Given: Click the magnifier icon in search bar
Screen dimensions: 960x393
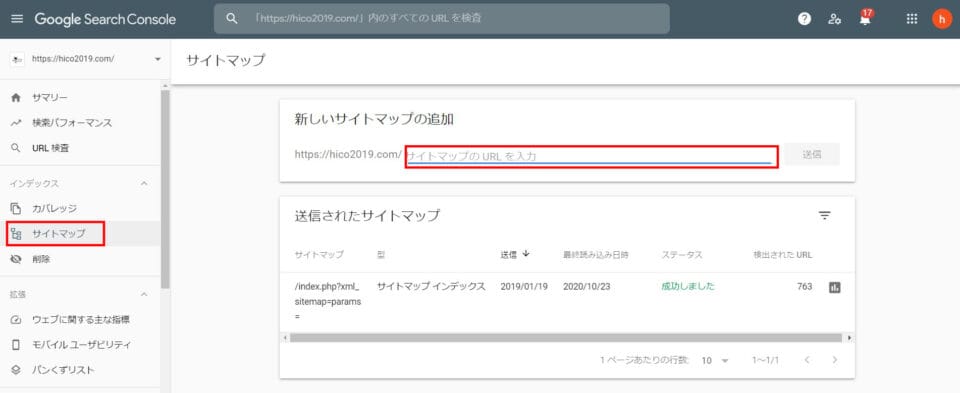Looking at the screenshot, I should [231, 18].
